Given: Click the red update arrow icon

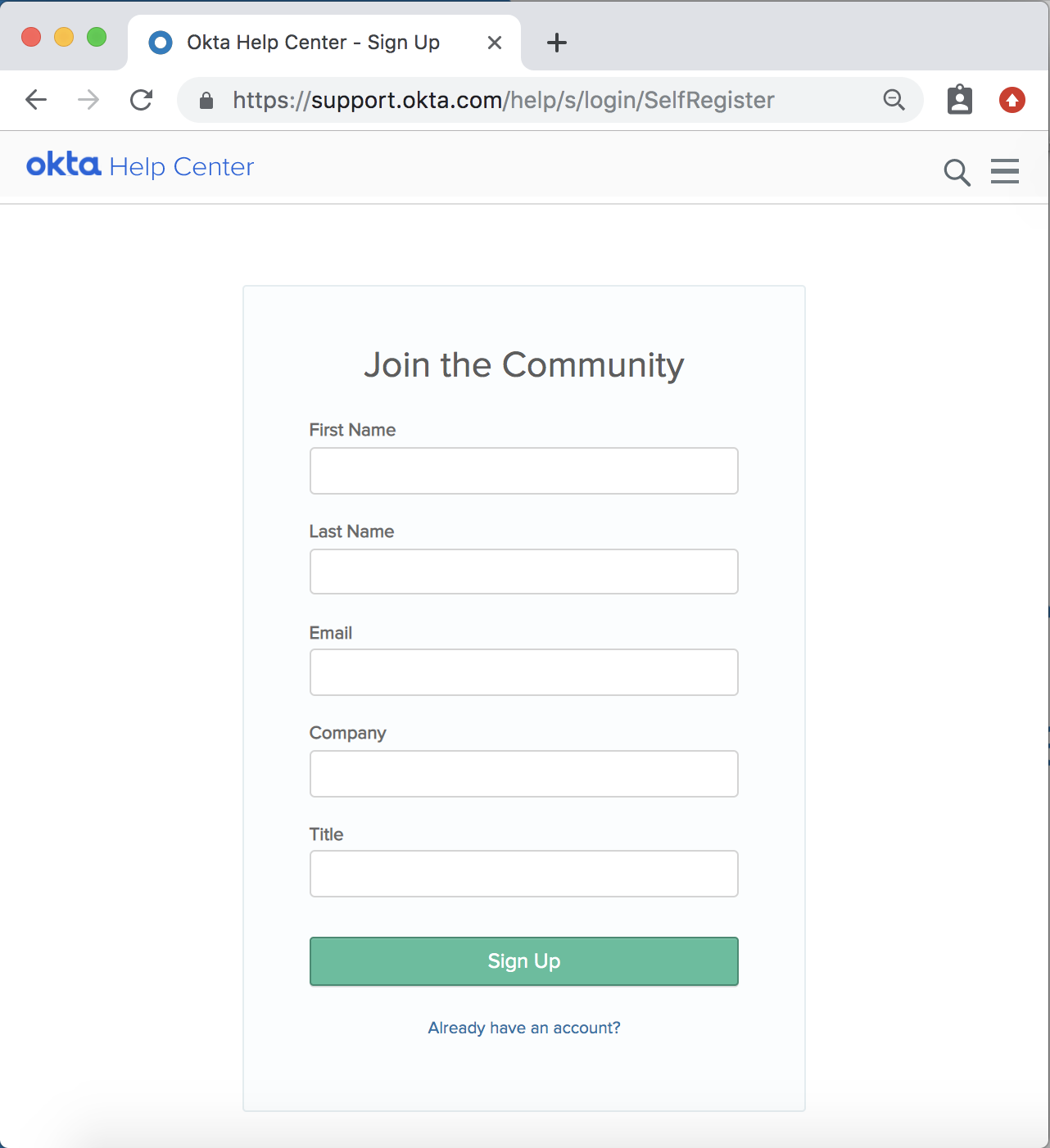Looking at the screenshot, I should tap(1012, 100).
